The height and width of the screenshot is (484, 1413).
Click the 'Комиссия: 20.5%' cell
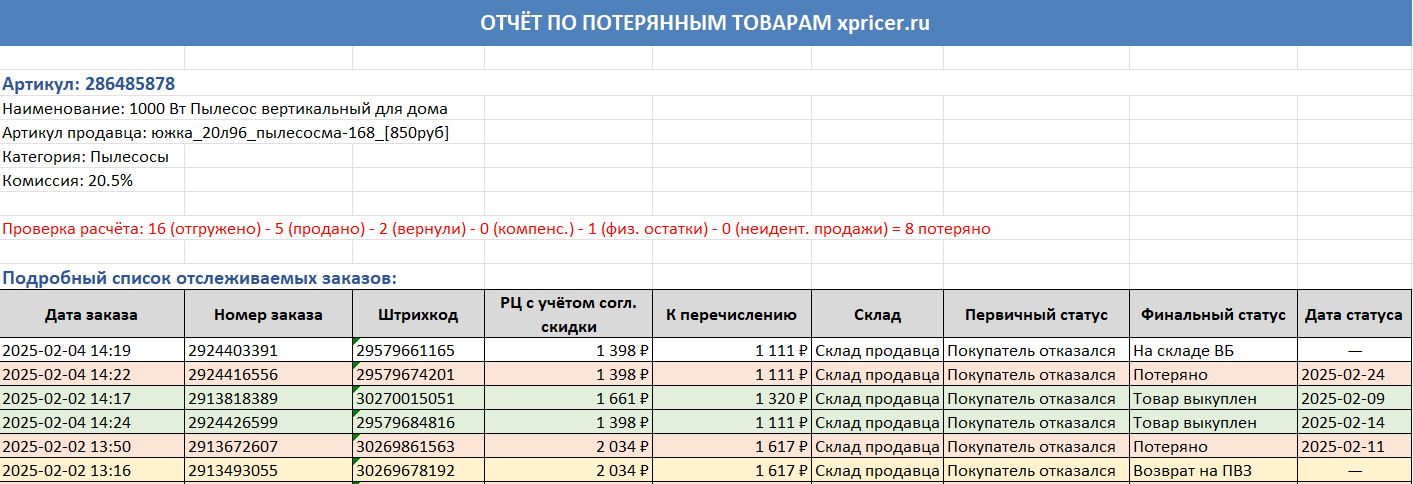68,181
